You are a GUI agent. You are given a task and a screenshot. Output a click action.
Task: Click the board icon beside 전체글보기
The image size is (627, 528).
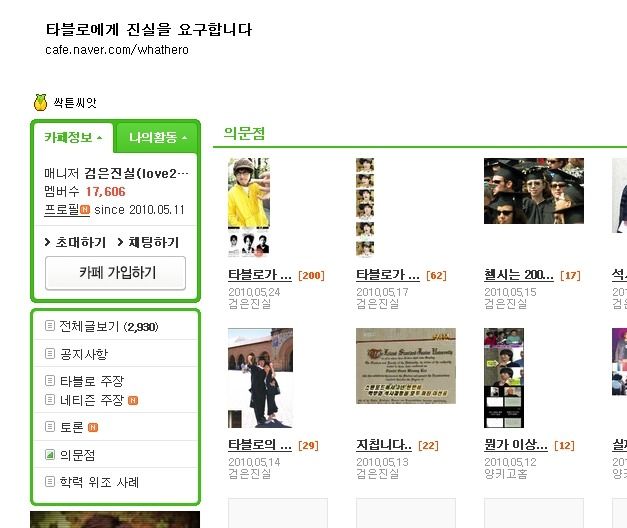(x=50, y=326)
